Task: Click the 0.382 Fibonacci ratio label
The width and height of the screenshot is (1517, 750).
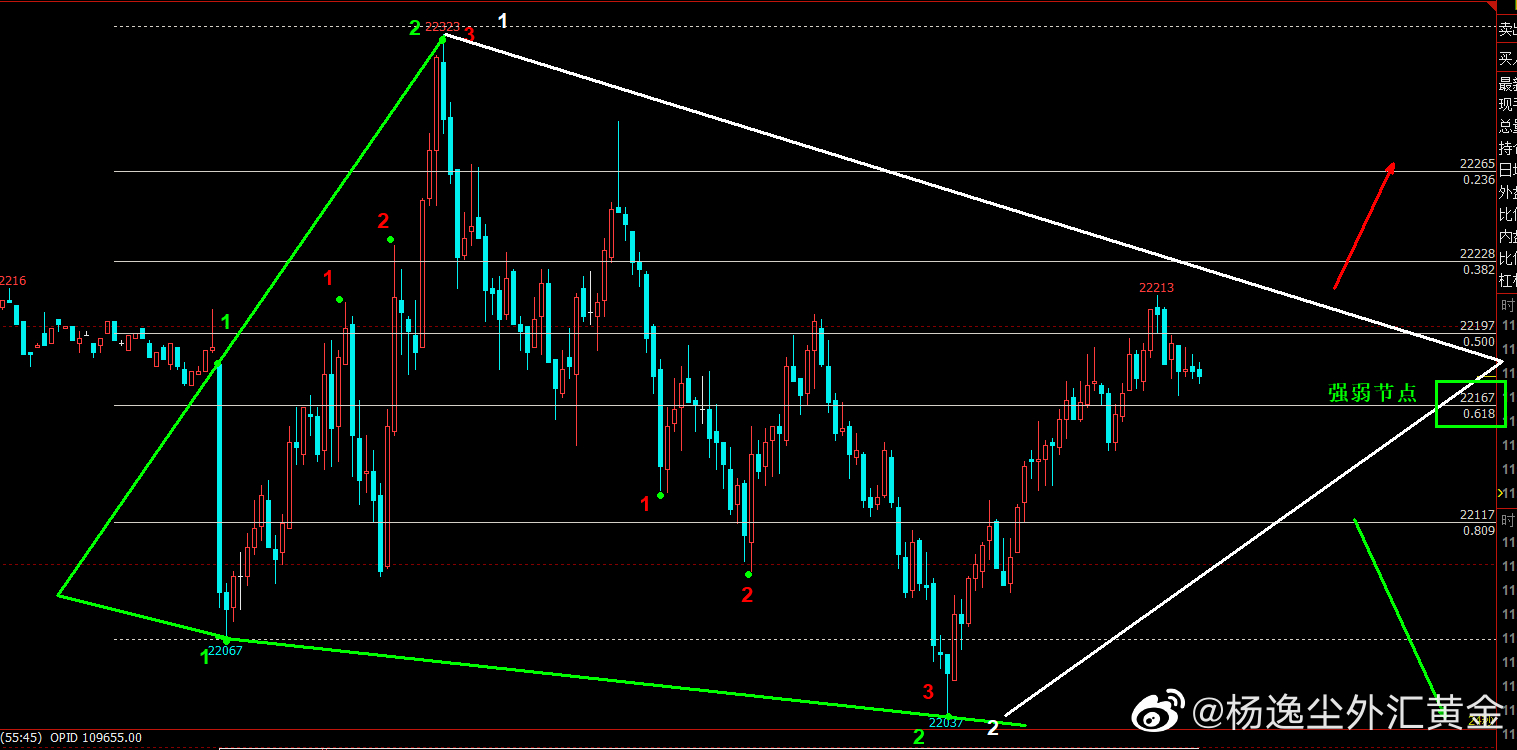Action: pos(1479,270)
